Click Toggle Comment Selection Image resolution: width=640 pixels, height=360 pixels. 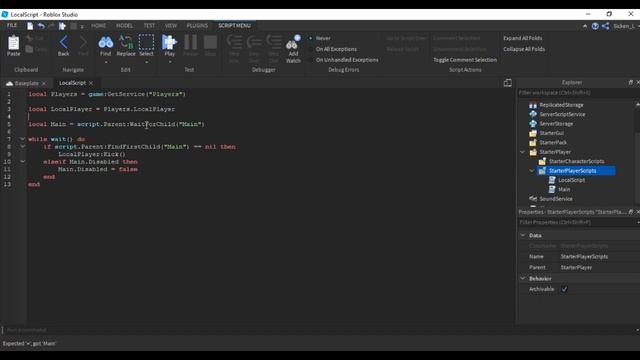[465, 60]
